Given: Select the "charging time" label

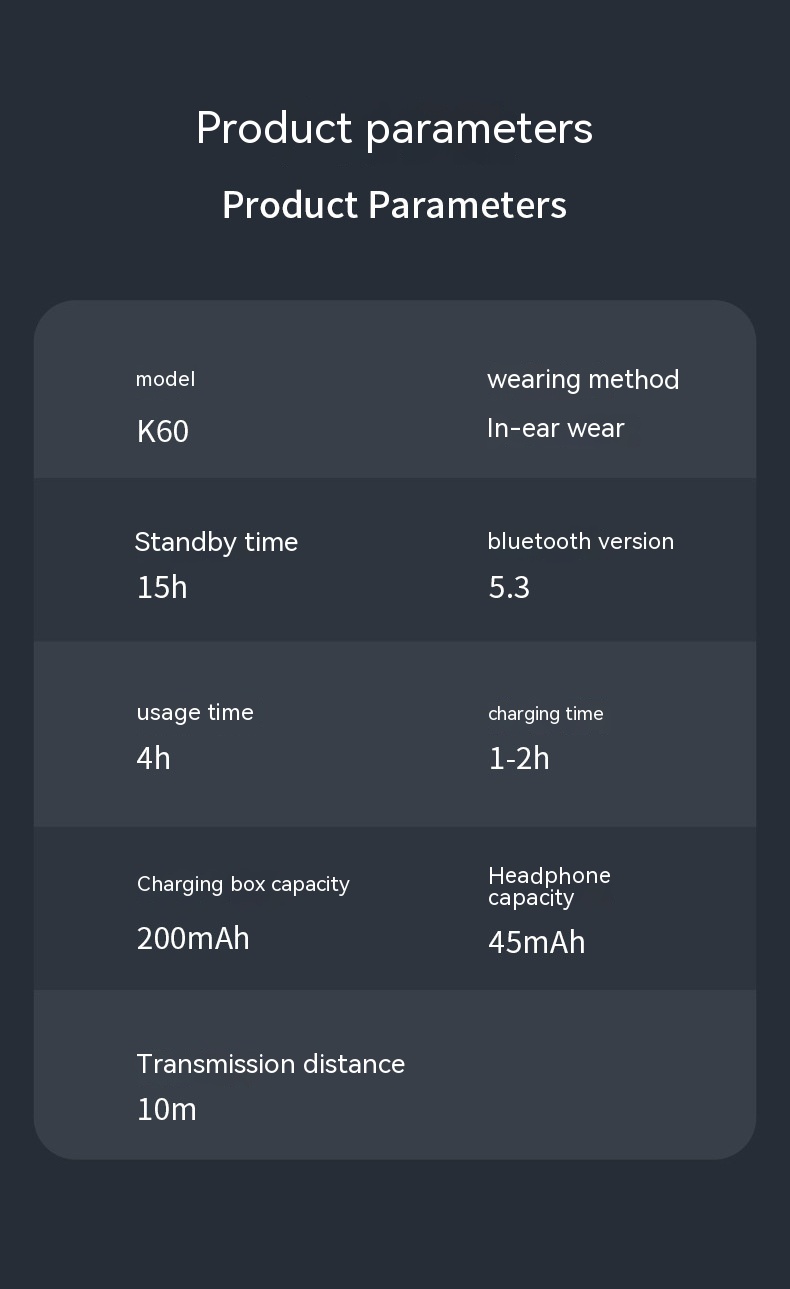Looking at the screenshot, I should click(x=545, y=714).
